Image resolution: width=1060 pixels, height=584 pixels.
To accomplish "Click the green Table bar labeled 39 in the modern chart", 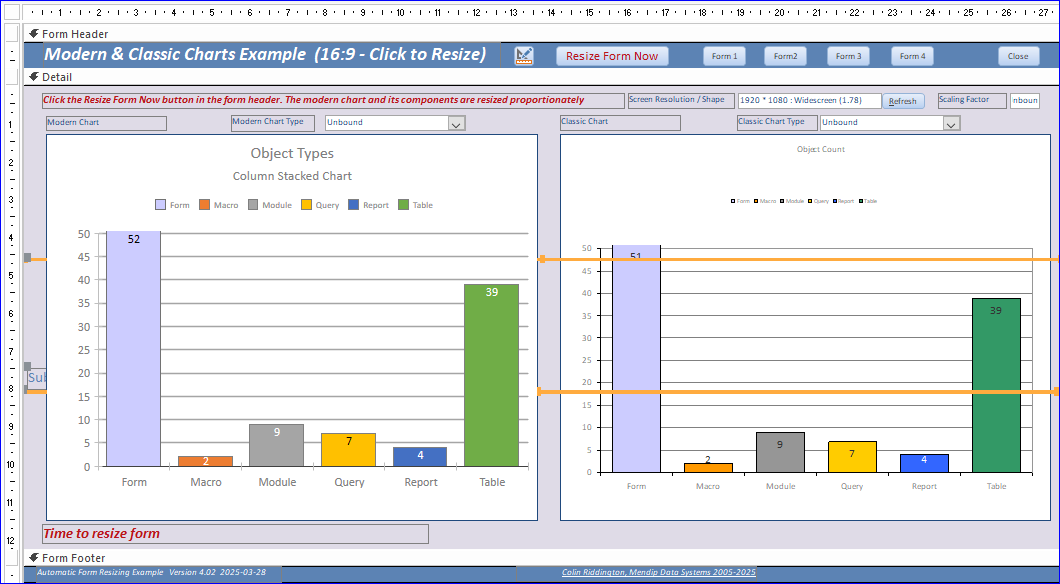I will pyautogui.click(x=491, y=375).
